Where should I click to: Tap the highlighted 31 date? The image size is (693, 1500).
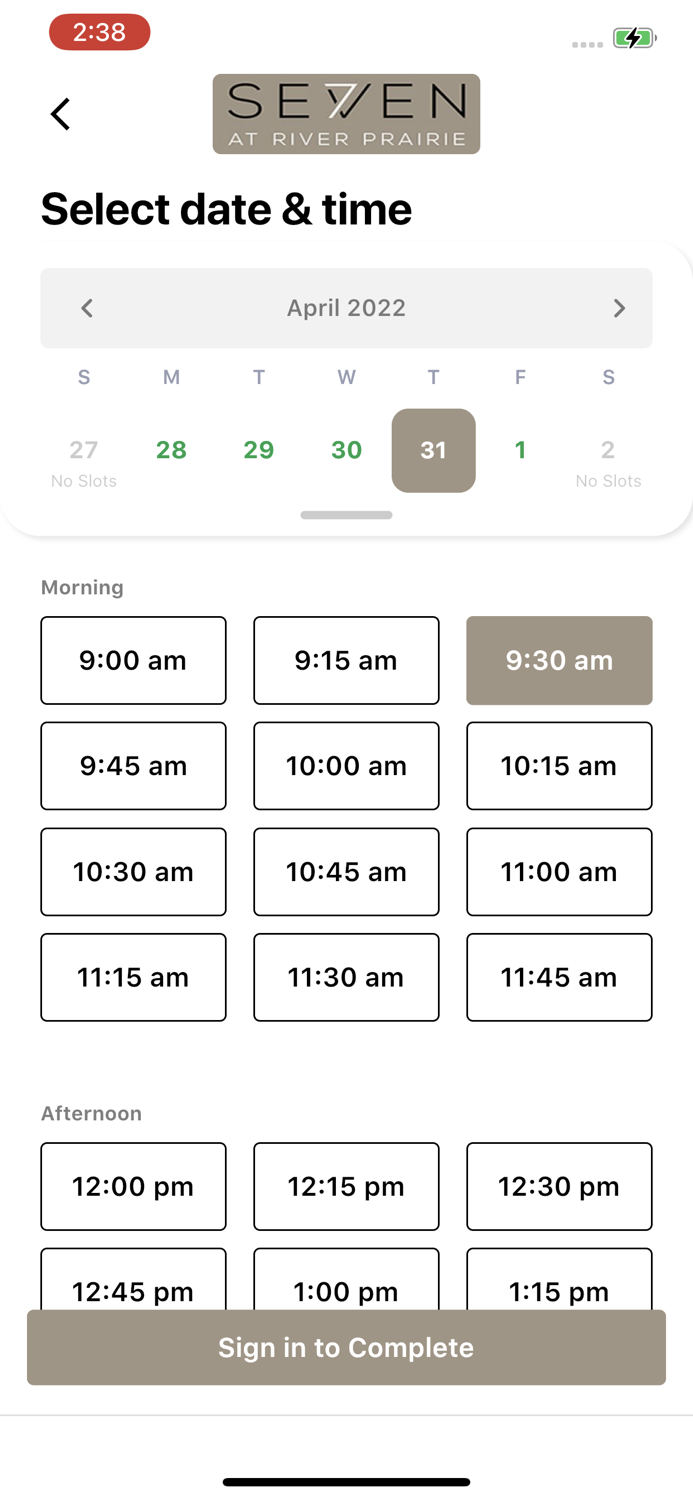(x=433, y=450)
